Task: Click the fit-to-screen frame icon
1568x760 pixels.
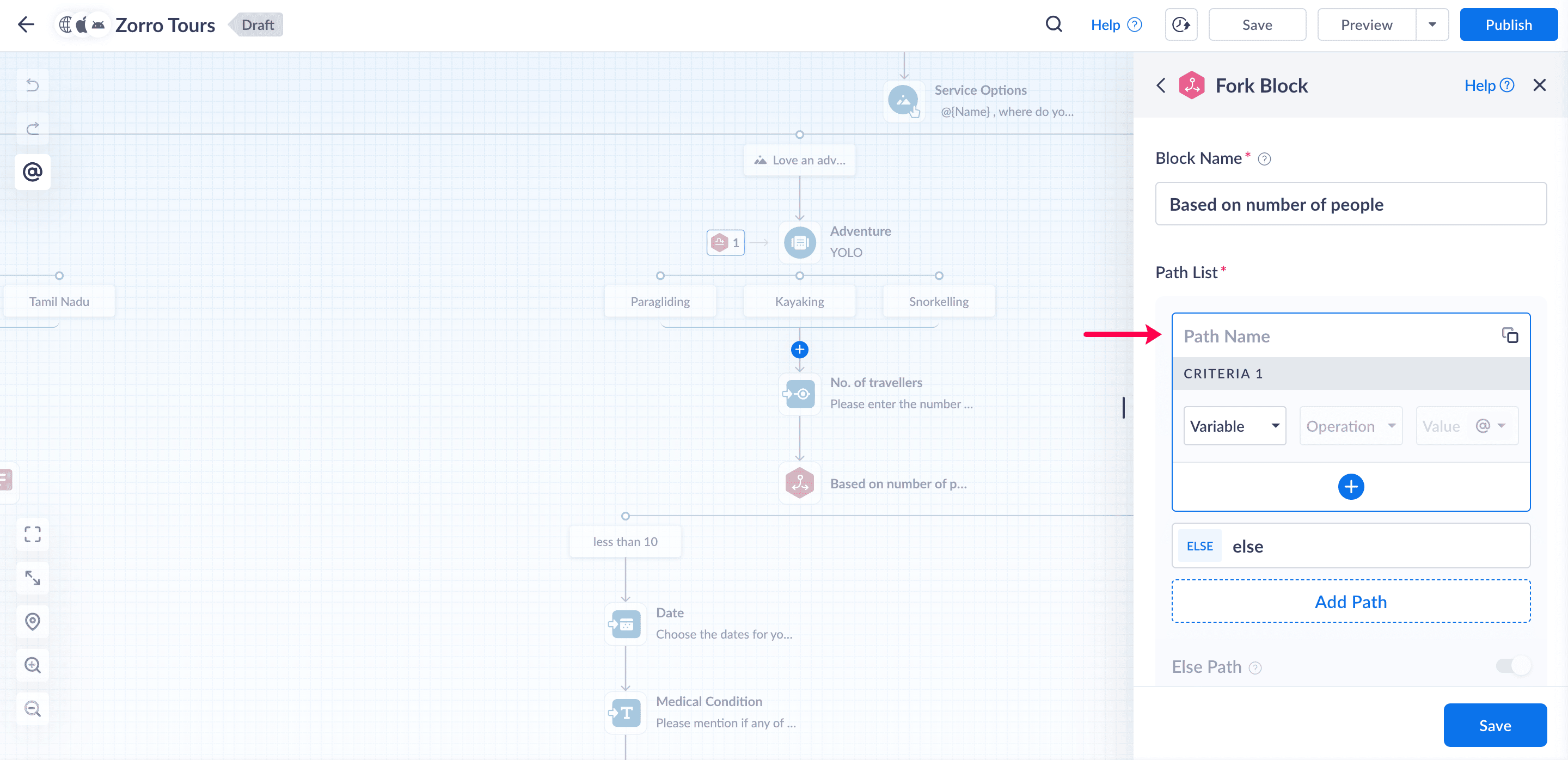Action: point(33,534)
